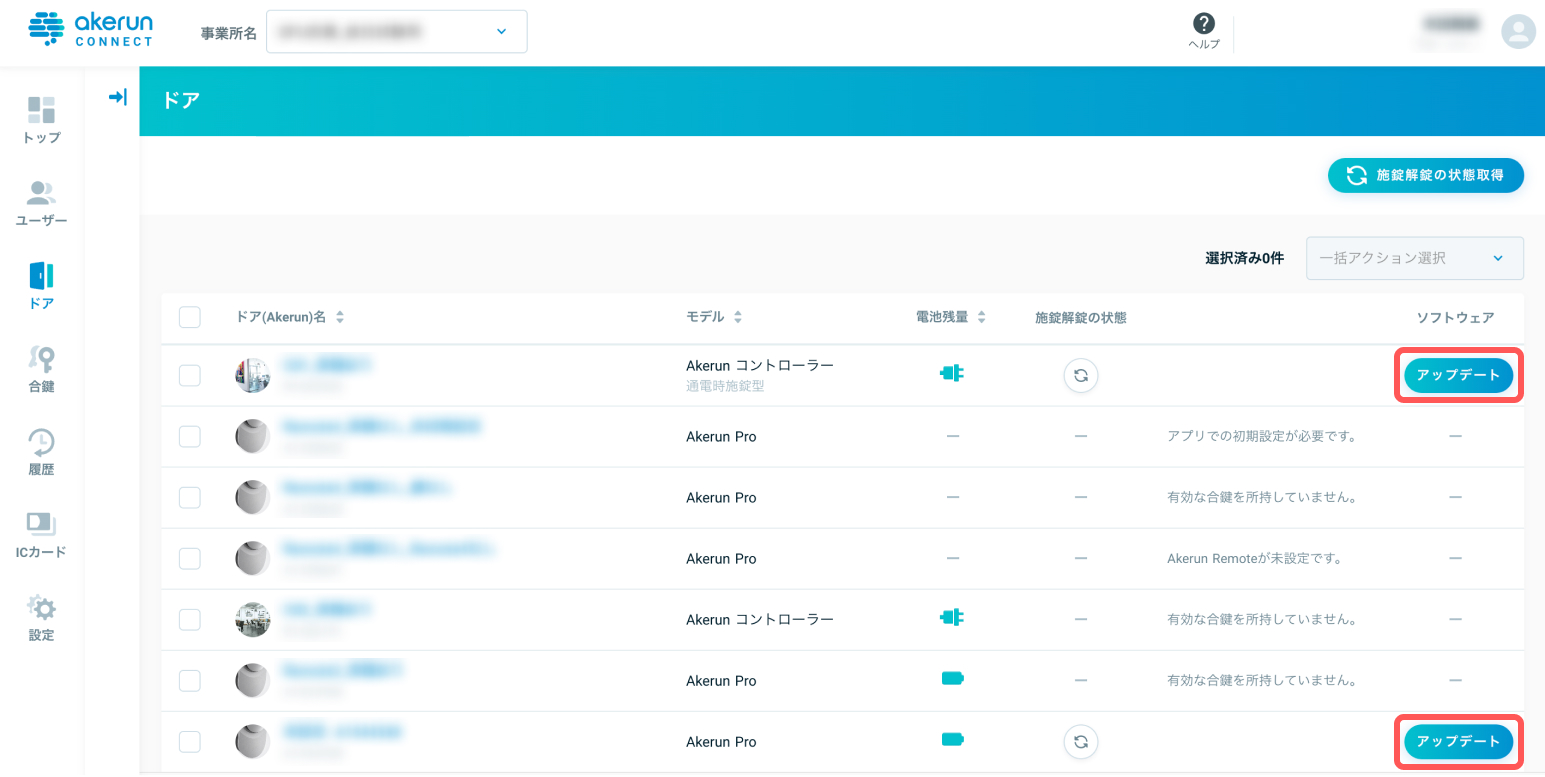Select the ドア sidebar item

click(x=41, y=287)
